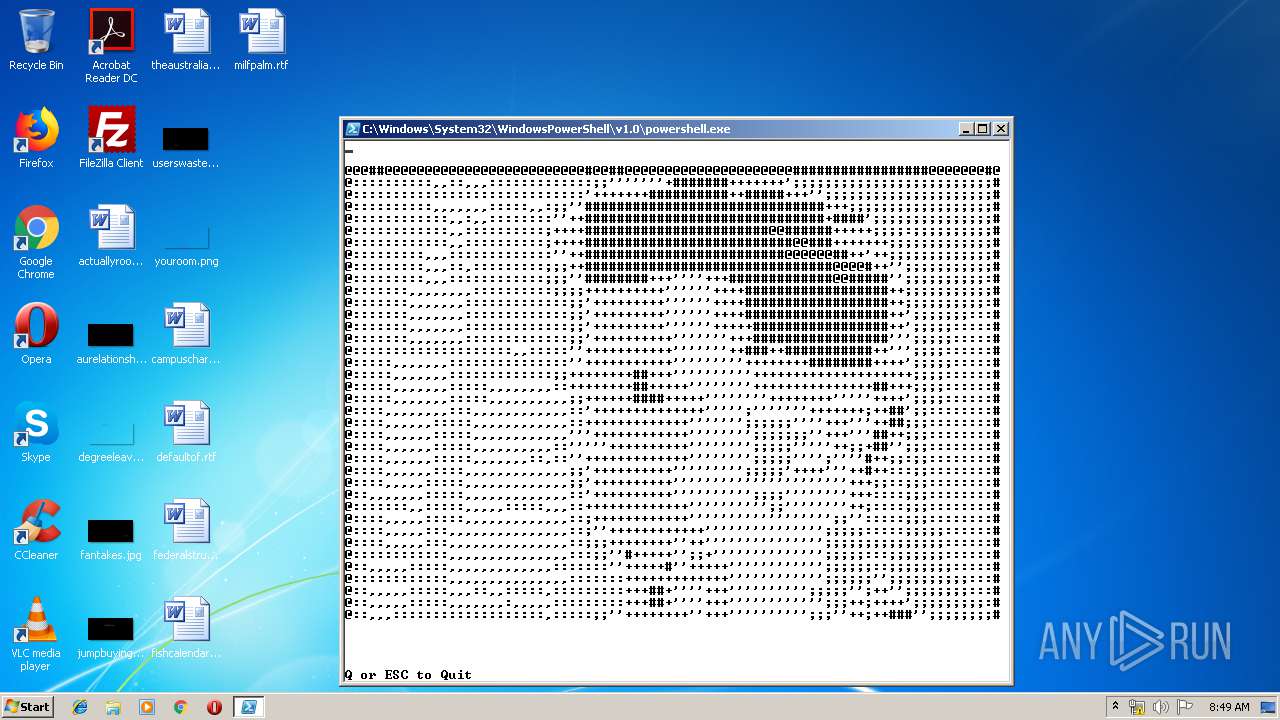Open the PowerShell window system menu icon
Screen dimensions: 1280x720
[352, 129]
